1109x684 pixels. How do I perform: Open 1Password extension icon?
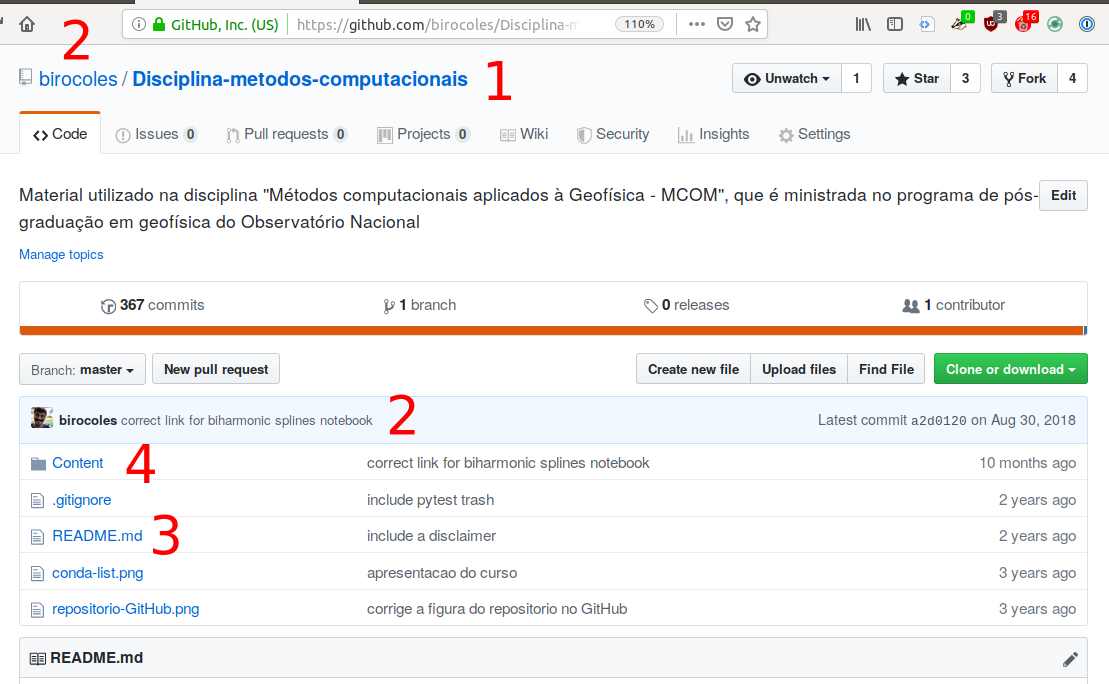(x=1087, y=25)
